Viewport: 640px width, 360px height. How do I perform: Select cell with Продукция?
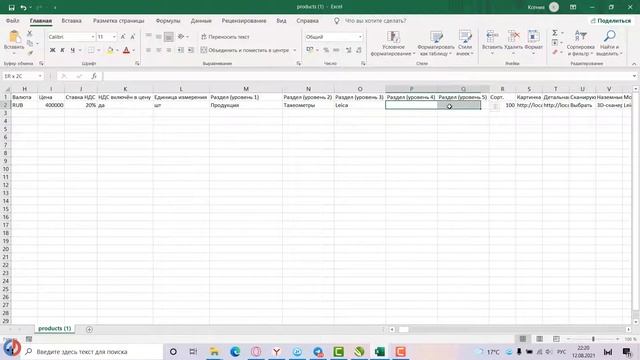(x=246, y=105)
